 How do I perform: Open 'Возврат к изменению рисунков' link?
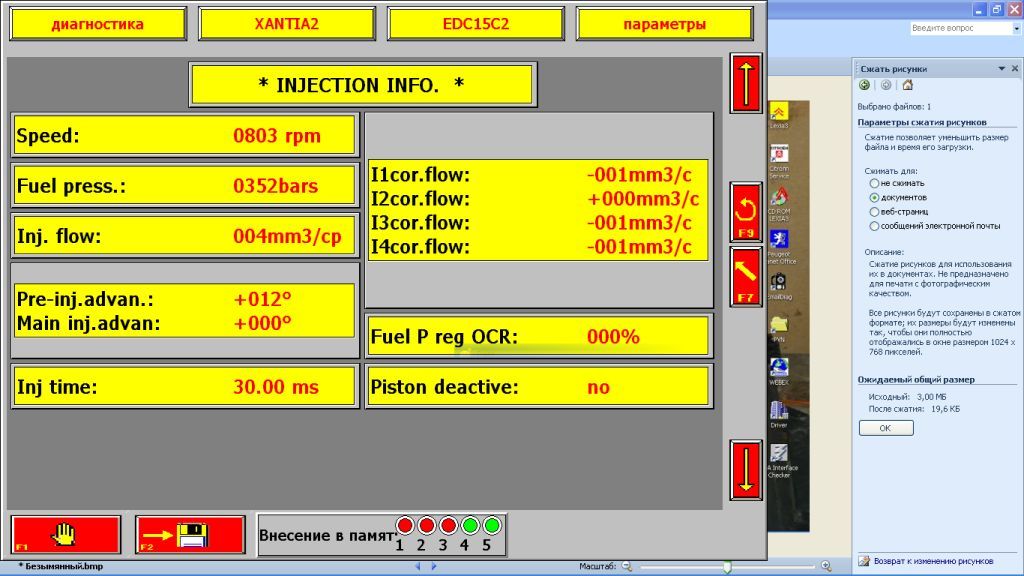[934, 561]
